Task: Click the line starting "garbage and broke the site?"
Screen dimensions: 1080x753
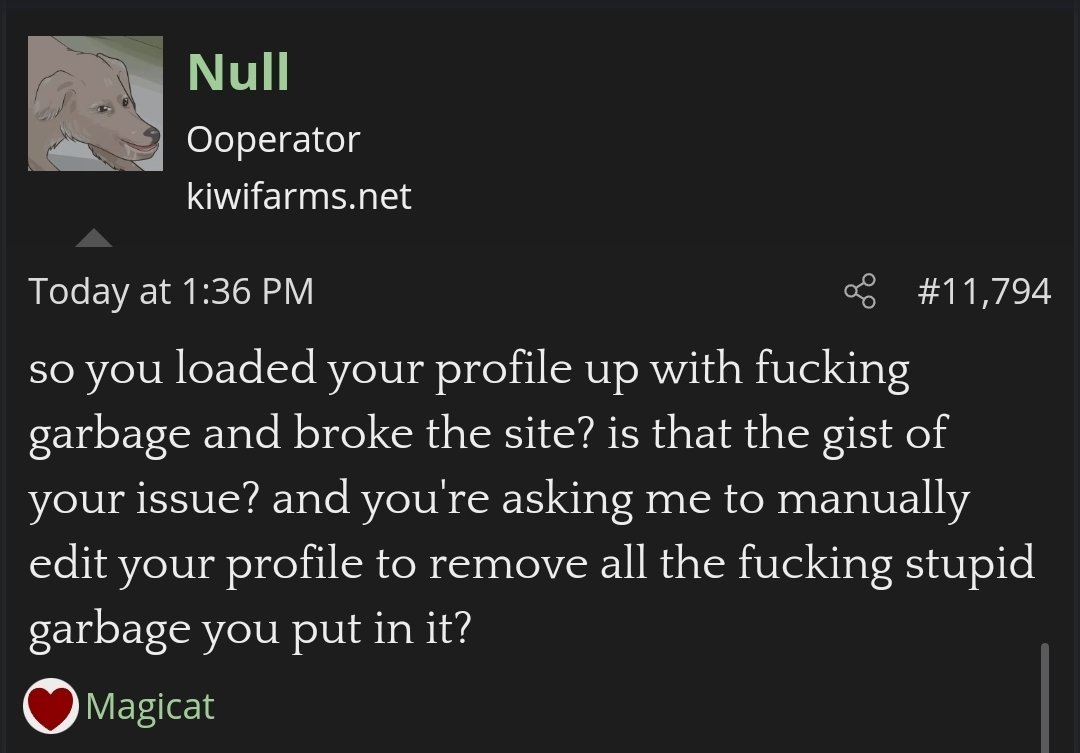Action: click(x=488, y=435)
